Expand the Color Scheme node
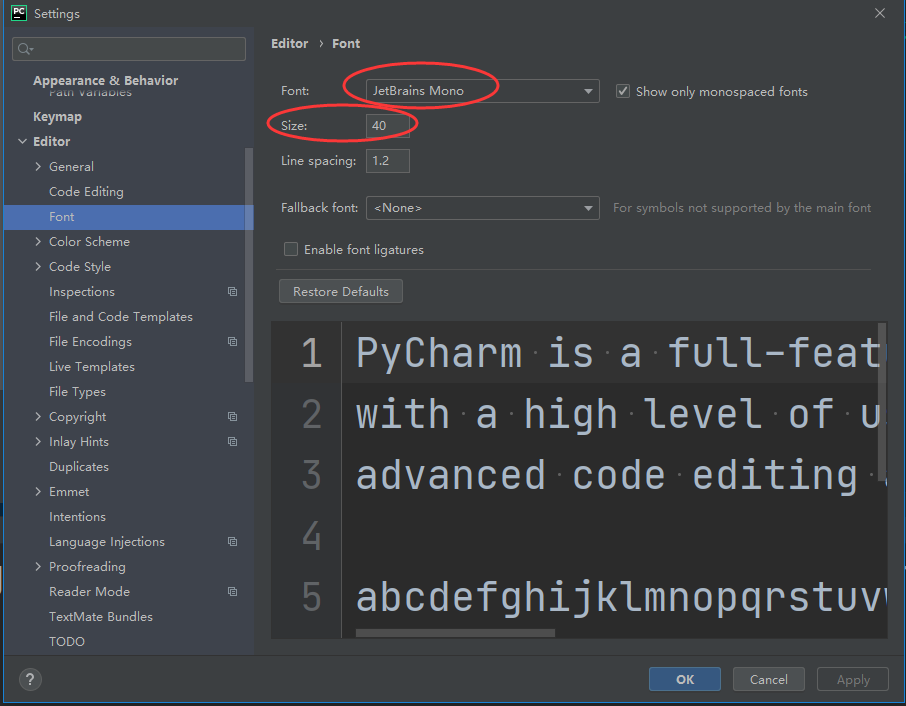Viewport: 906px width, 706px height. 38,241
